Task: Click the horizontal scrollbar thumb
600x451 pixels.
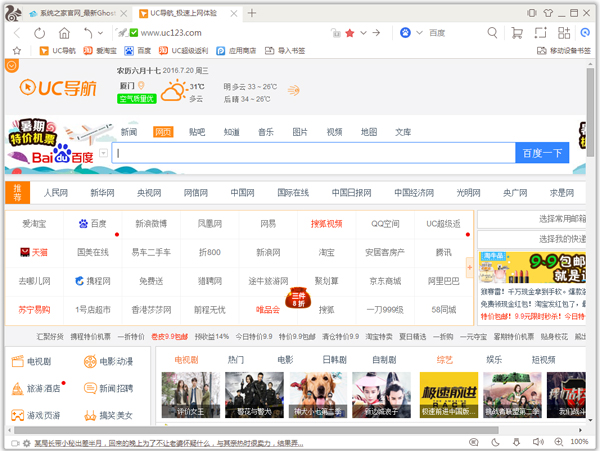Action: (x=256, y=430)
